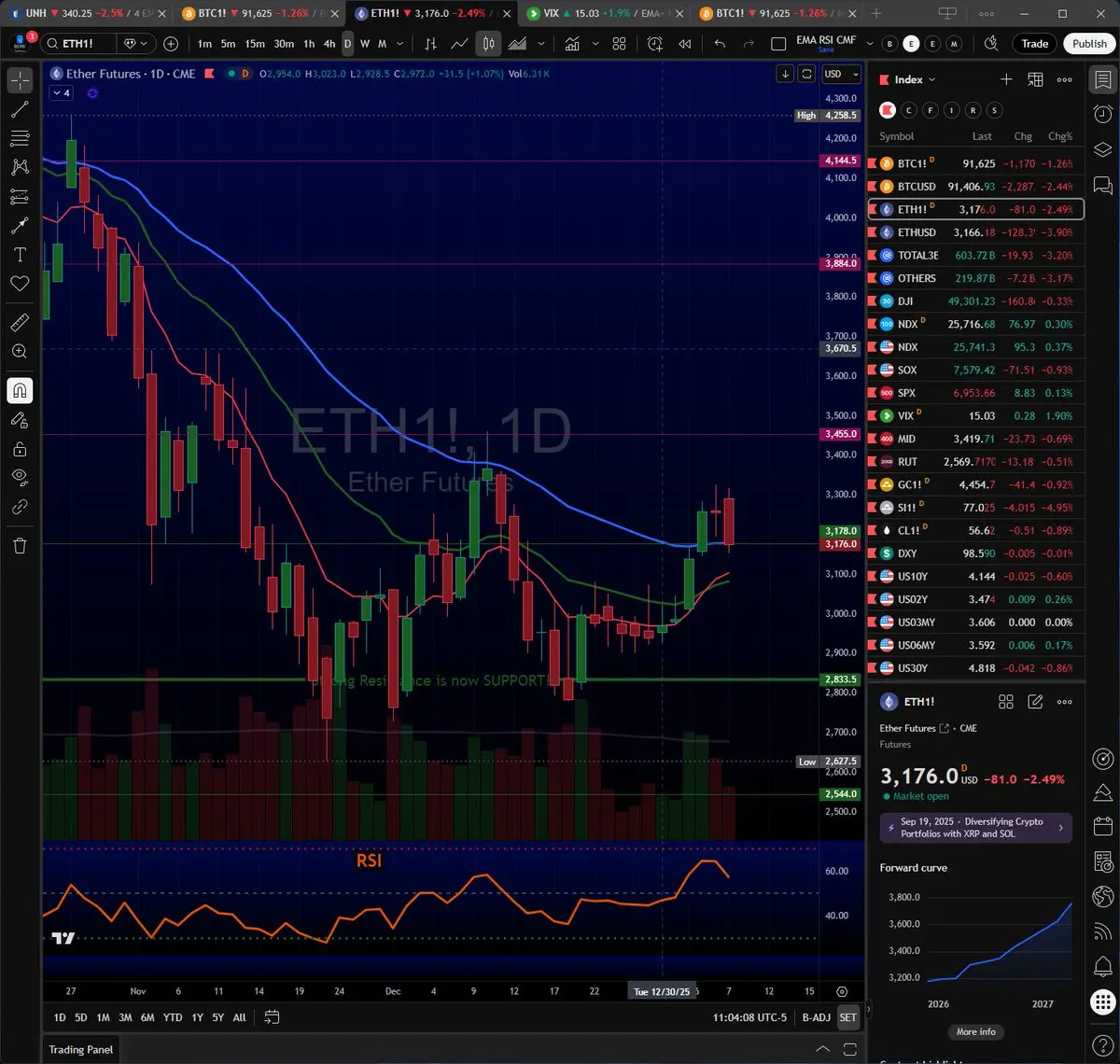
Task: Toggle magnet mode on left toolbar
Action: click(20, 391)
